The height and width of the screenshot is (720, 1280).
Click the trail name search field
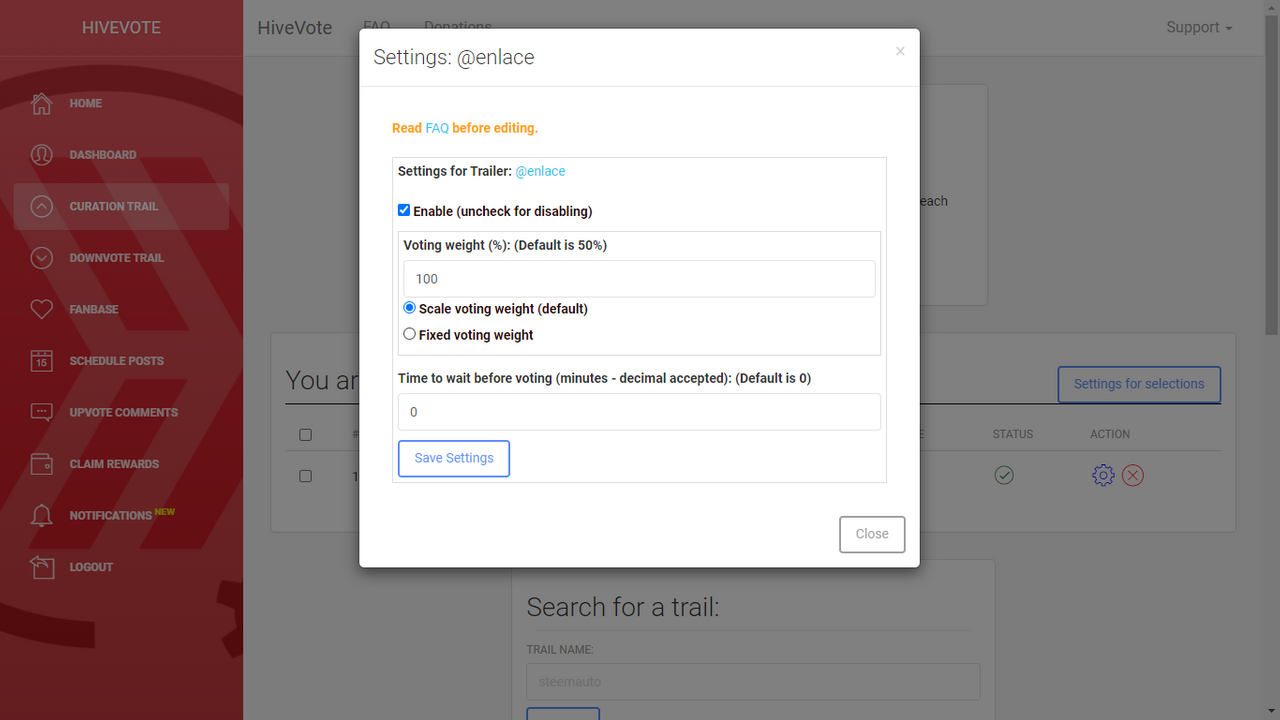pyautogui.click(x=753, y=682)
